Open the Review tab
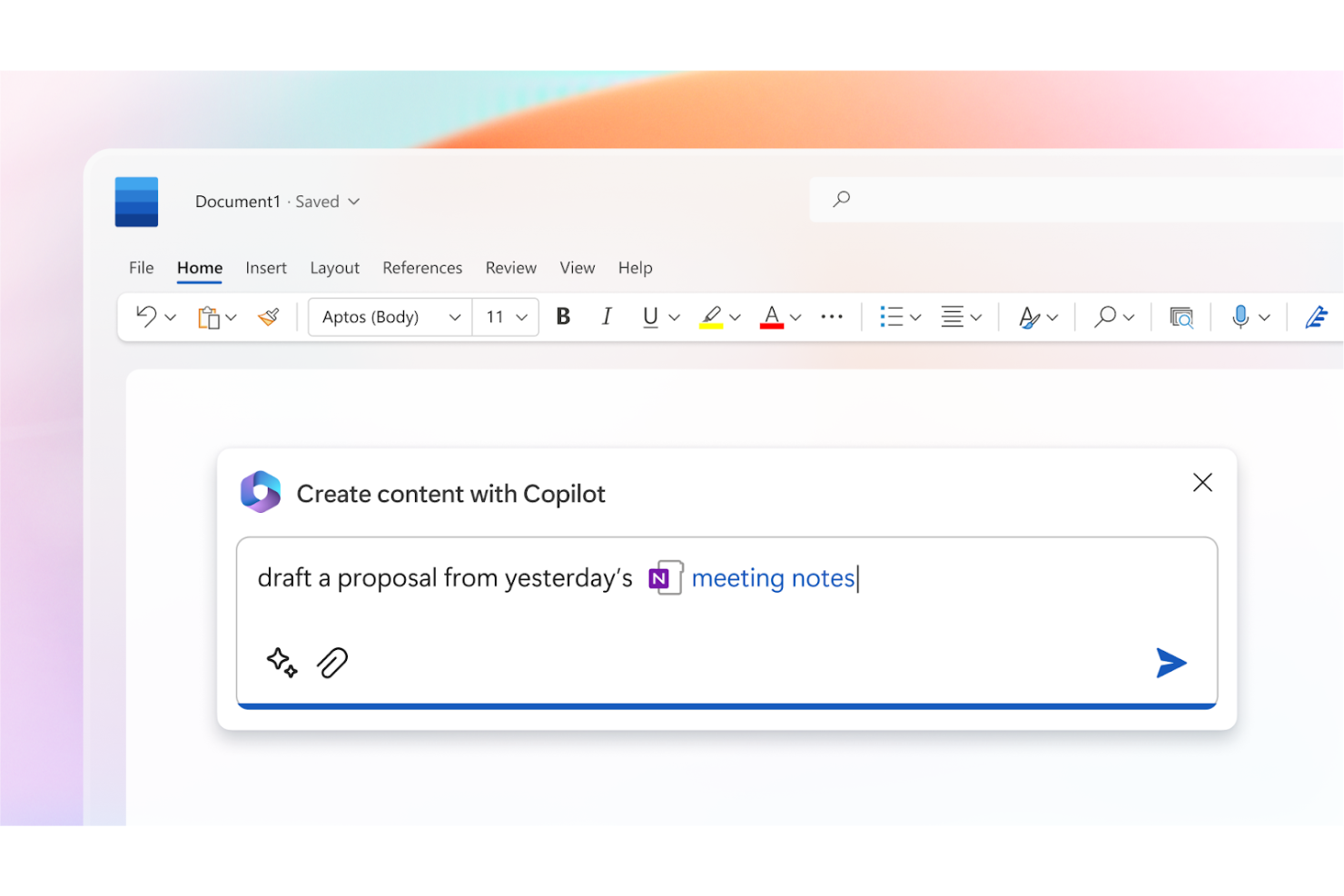 pyautogui.click(x=511, y=268)
